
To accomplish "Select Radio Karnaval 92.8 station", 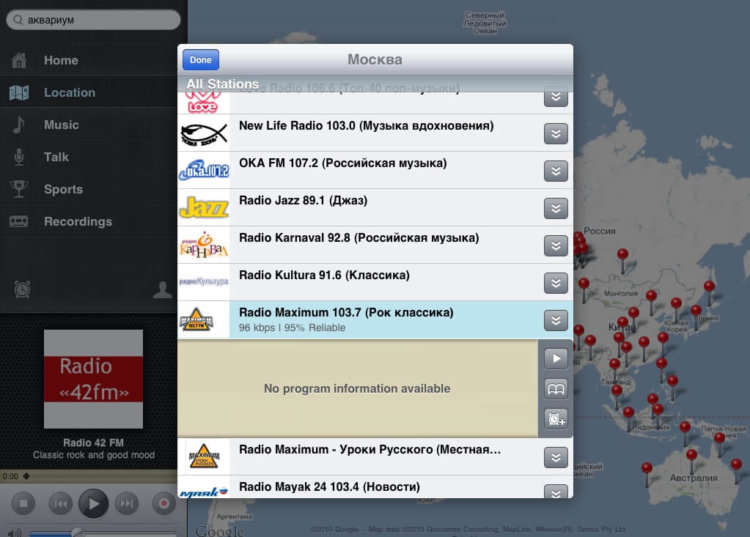I will point(375,245).
